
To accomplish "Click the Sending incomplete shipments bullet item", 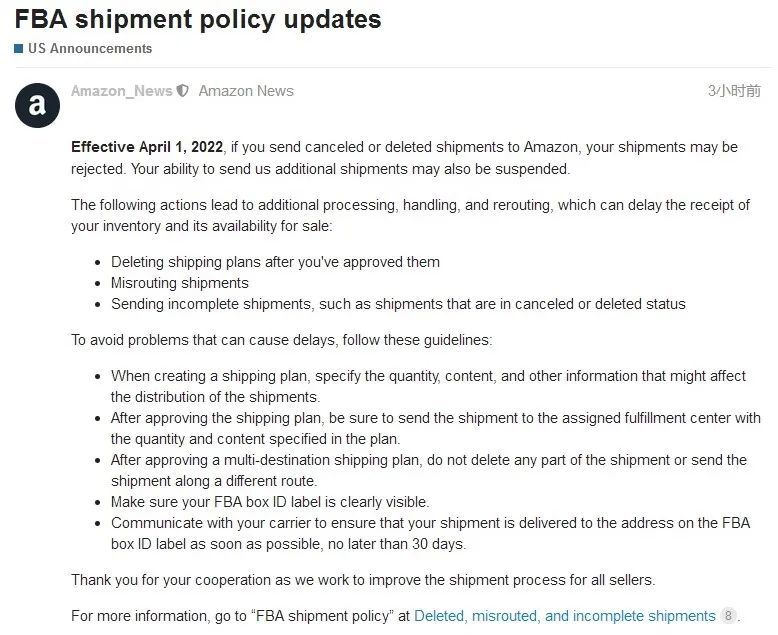I will coord(398,304).
